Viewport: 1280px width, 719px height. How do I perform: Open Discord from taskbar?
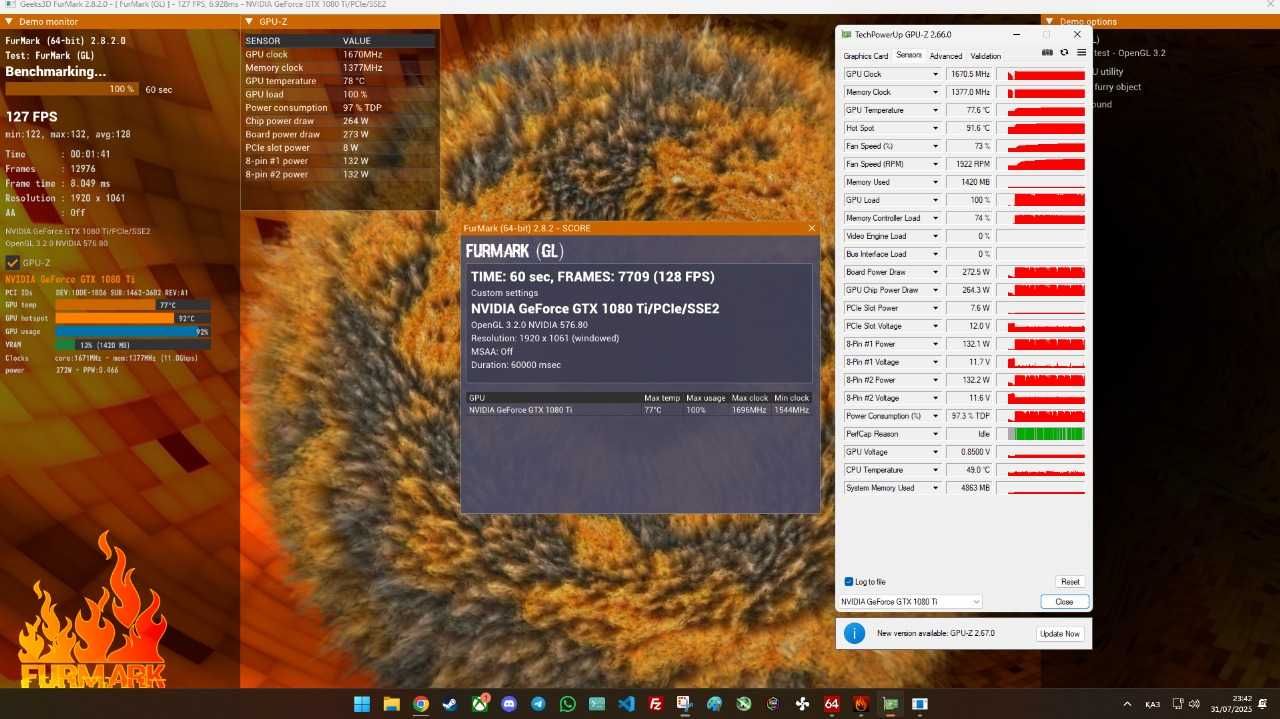click(x=509, y=704)
